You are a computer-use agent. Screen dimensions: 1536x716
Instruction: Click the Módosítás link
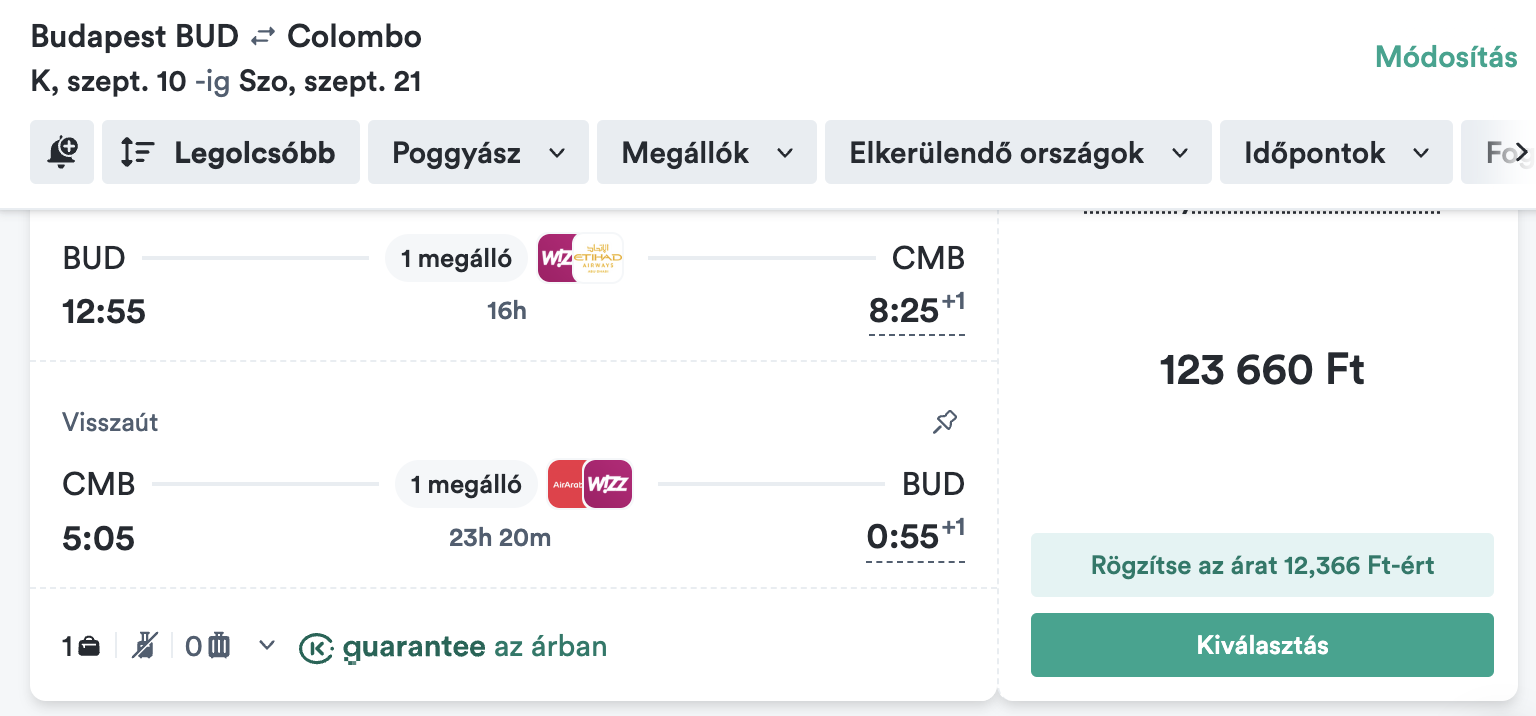coord(1446,57)
